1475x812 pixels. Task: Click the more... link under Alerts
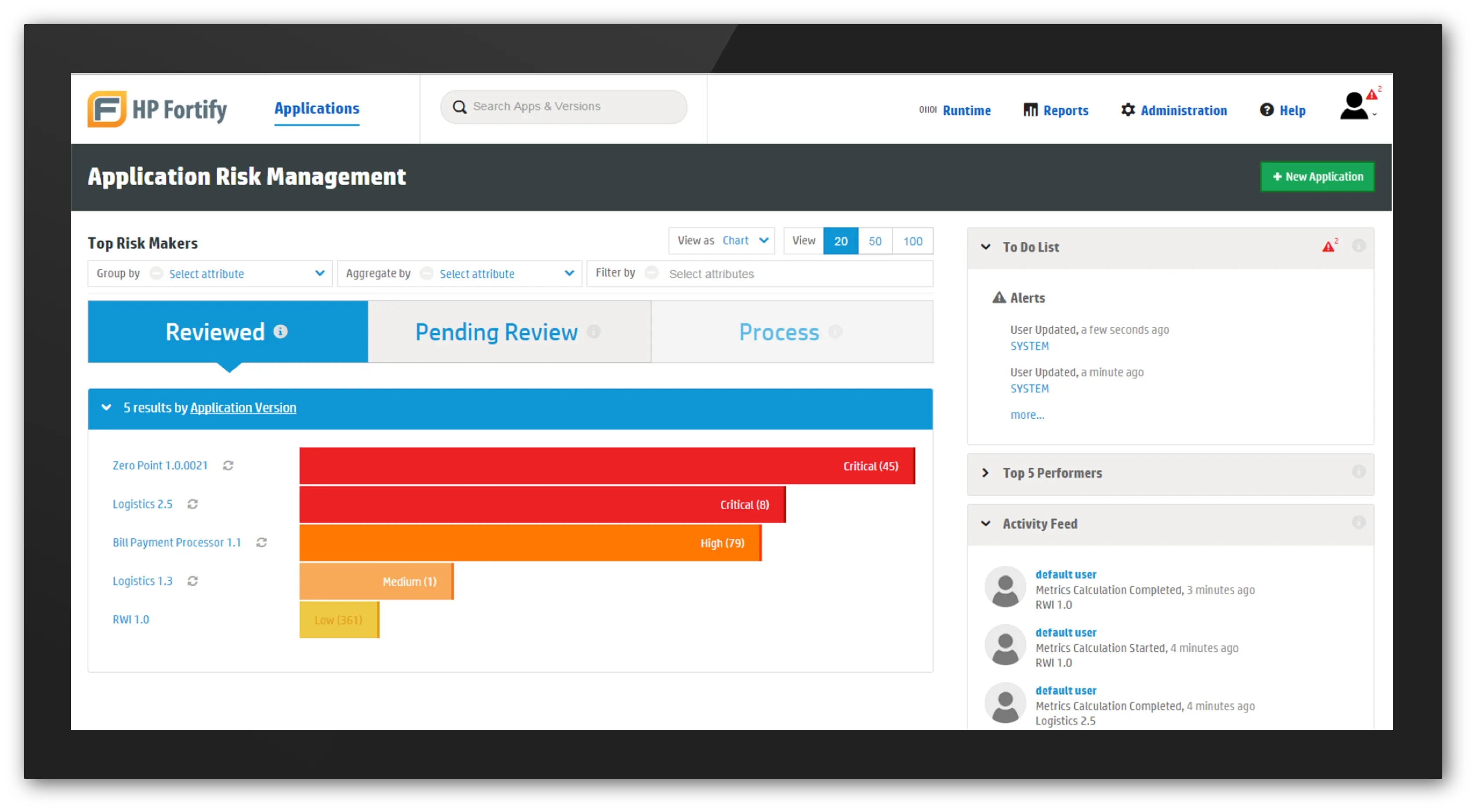click(1027, 415)
